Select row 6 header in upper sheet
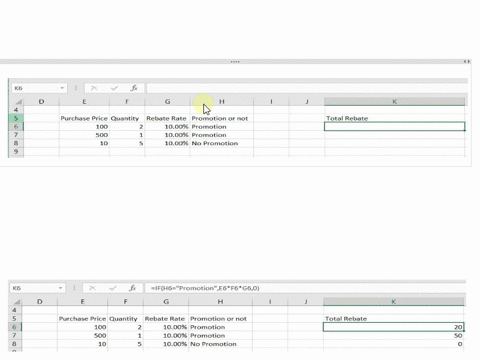The width and height of the screenshot is (480, 360). [x=16, y=127]
